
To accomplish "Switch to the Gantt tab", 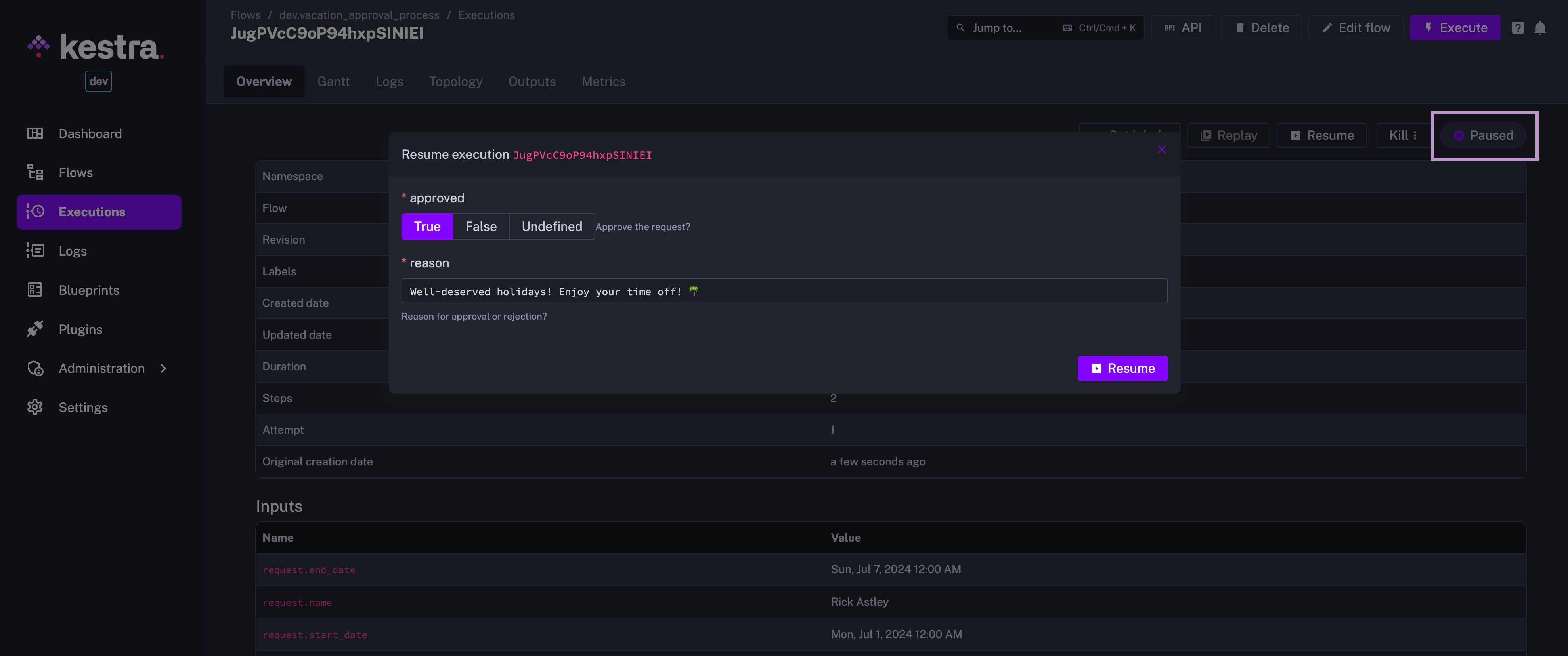I will [333, 82].
